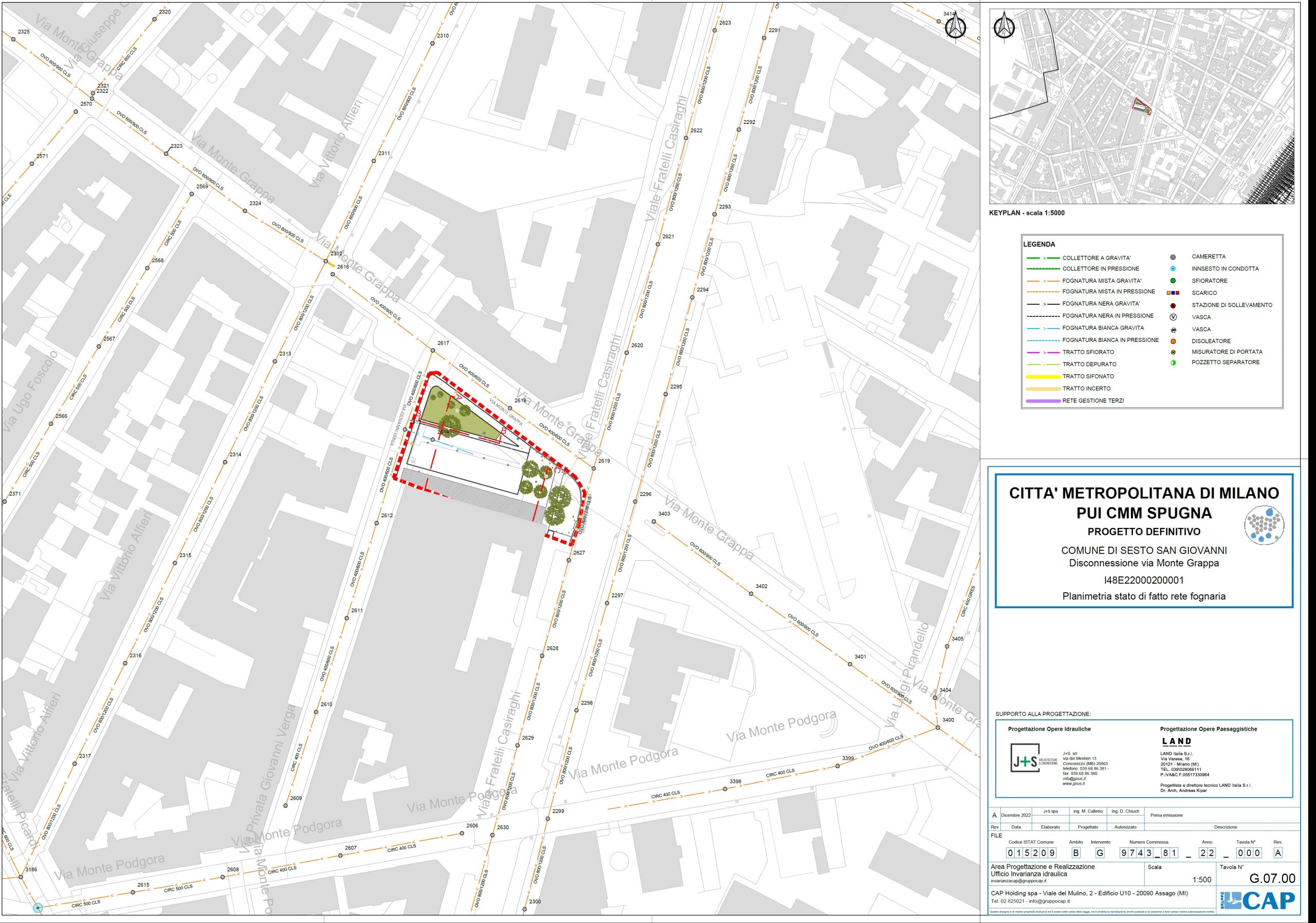Click the orange Fognatura mista gravita' line sample
This screenshot has width=1316, height=923.
[1043, 281]
